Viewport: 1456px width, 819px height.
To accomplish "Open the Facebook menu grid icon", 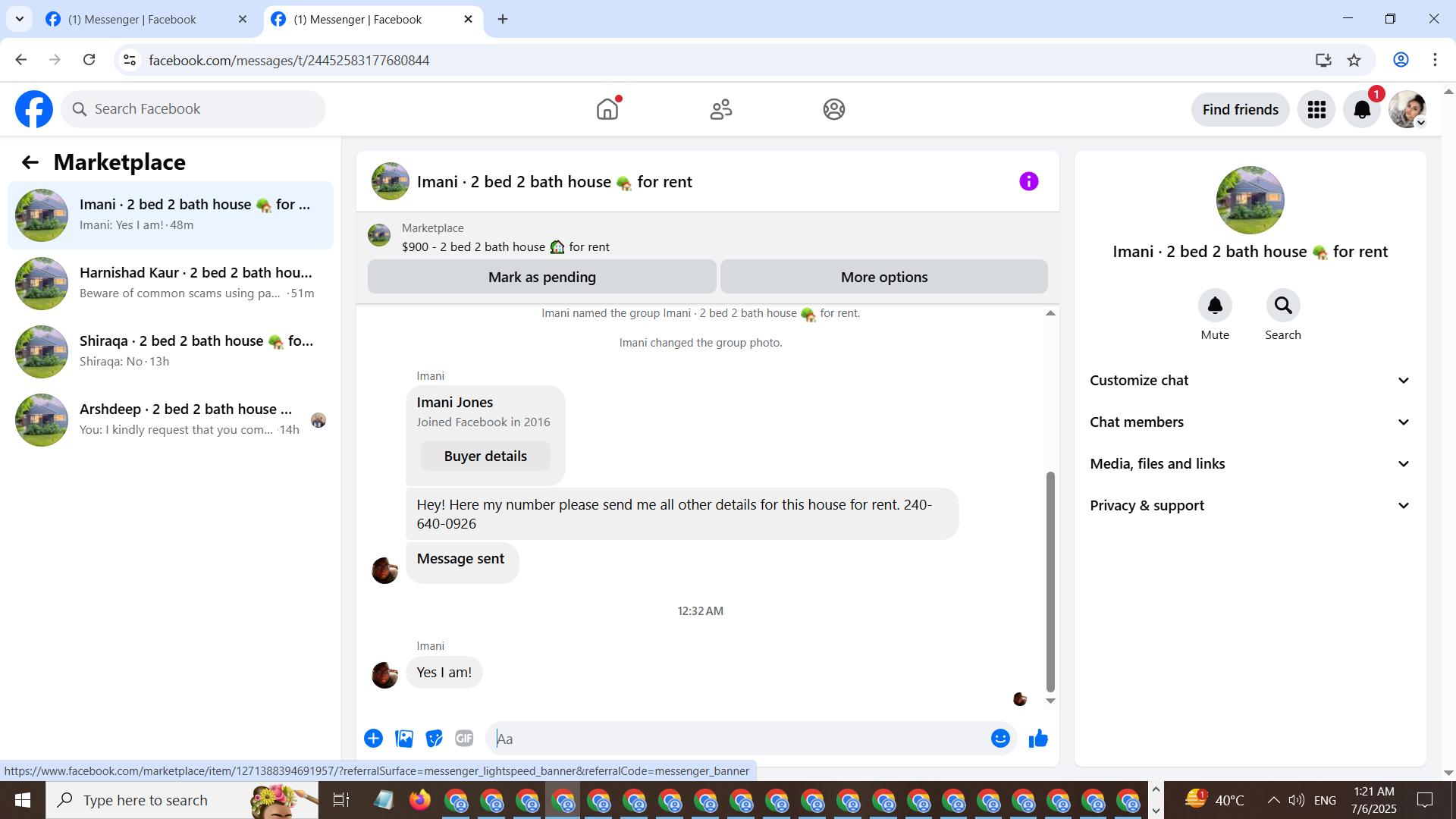I will pos(1316,110).
